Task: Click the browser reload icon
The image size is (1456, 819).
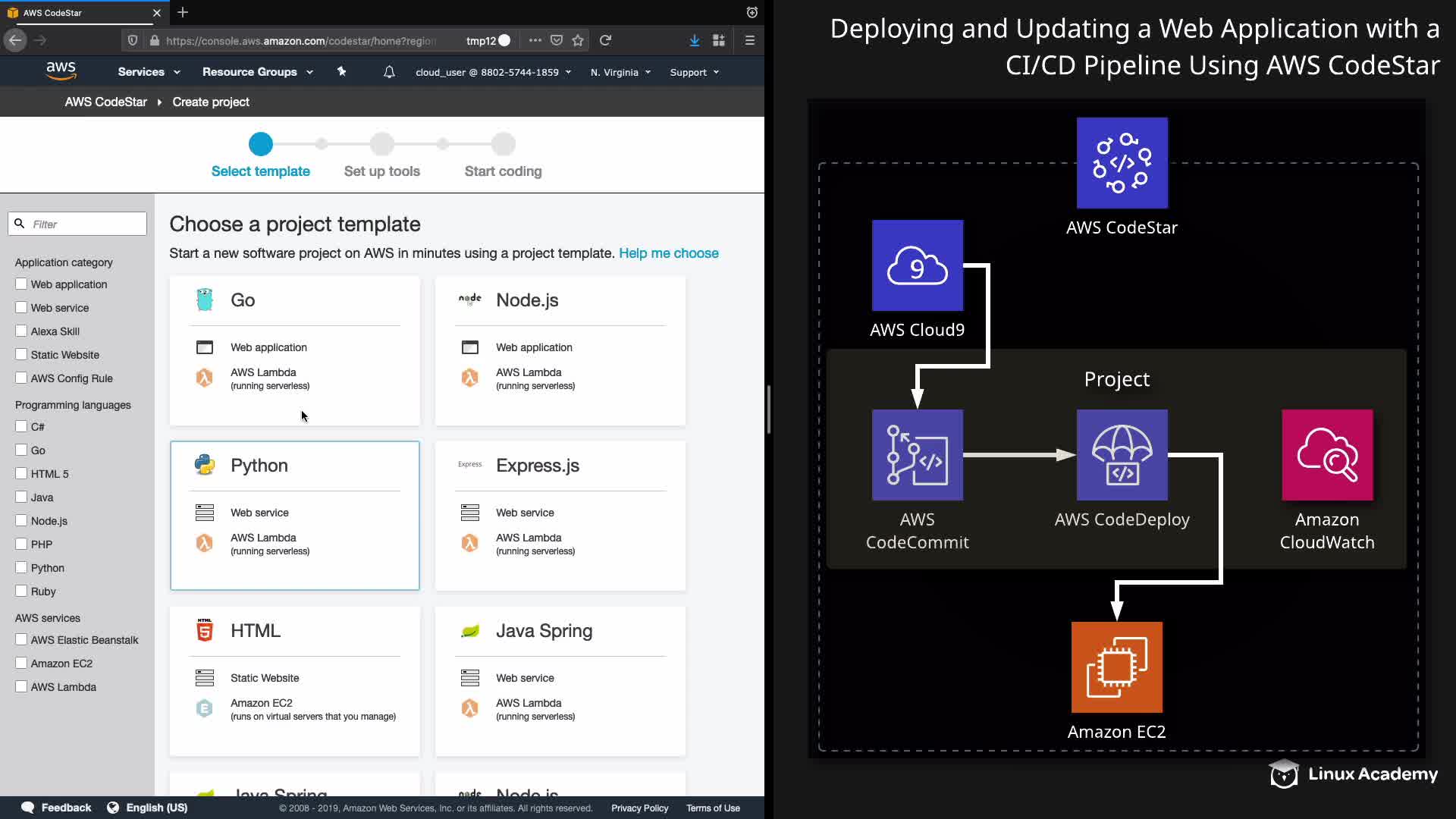Action: point(605,40)
